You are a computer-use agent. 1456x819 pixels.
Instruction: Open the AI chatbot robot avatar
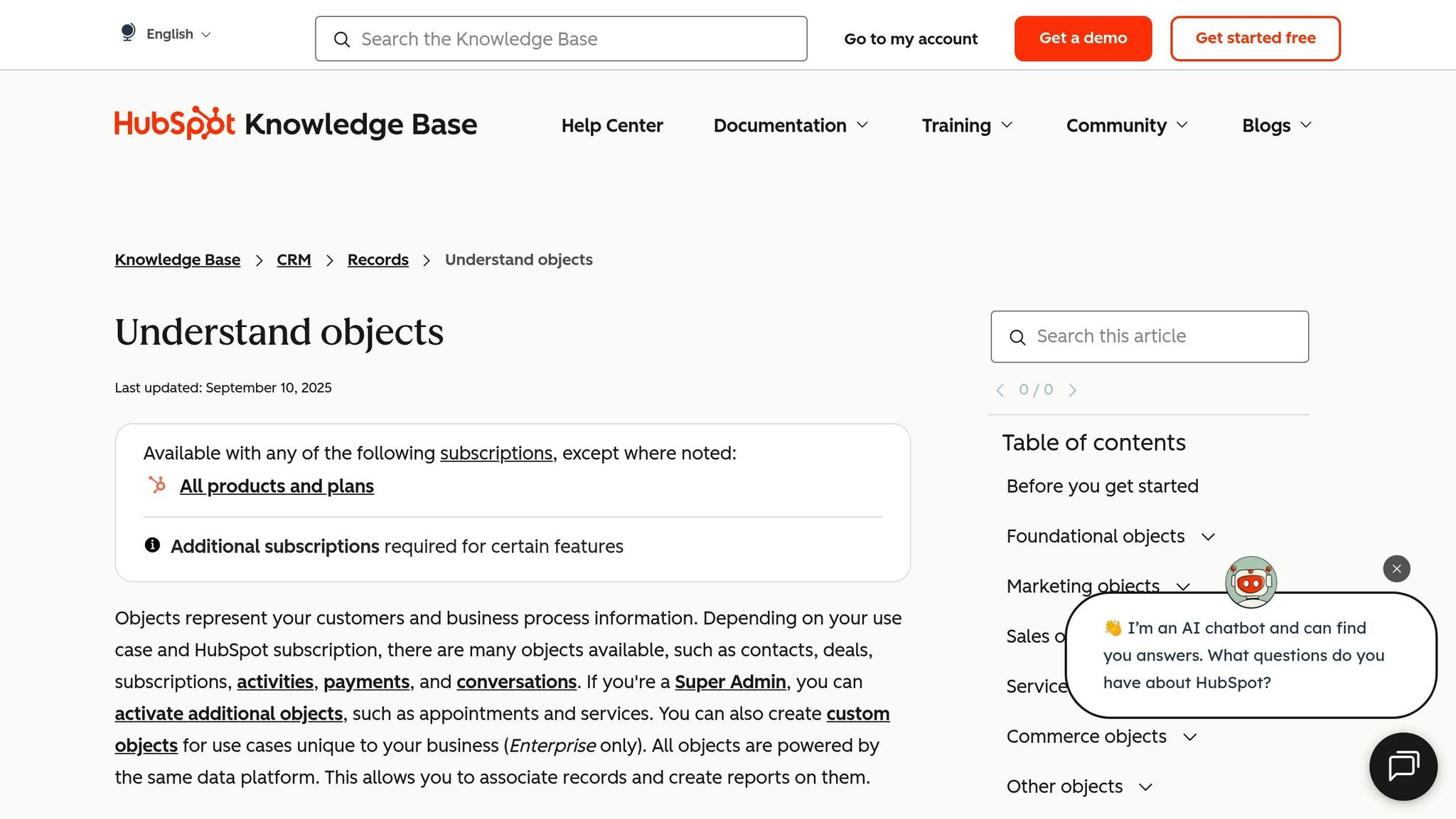pos(1251,582)
